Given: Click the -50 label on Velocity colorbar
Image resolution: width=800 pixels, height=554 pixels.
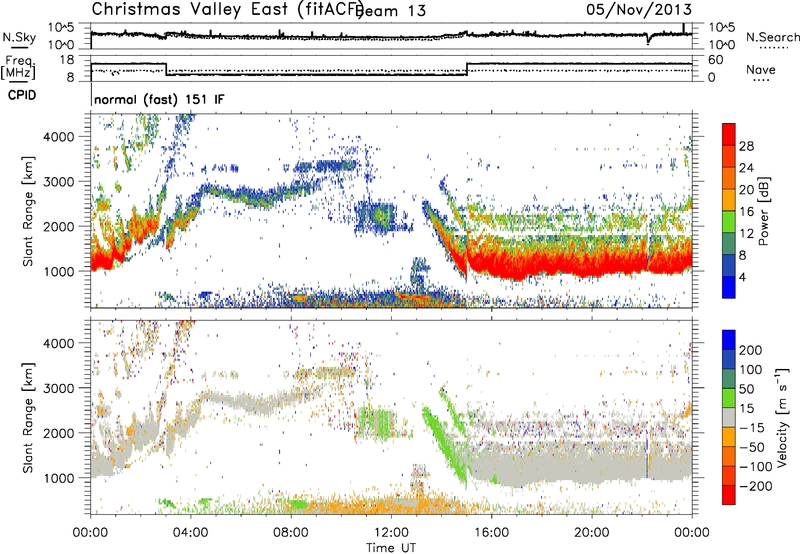Looking at the screenshot, I should point(752,448).
